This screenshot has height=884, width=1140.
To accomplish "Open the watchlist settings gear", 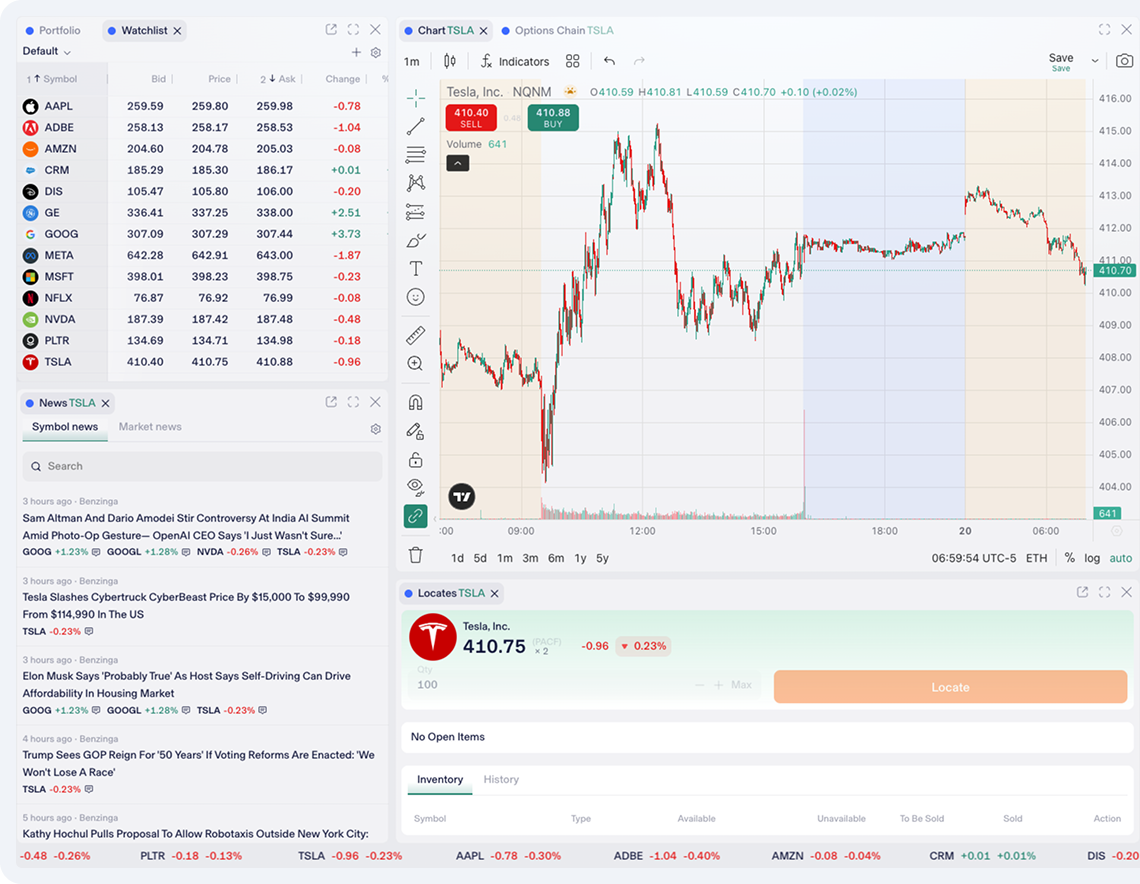I will pyautogui.click(x=376, y=52).
